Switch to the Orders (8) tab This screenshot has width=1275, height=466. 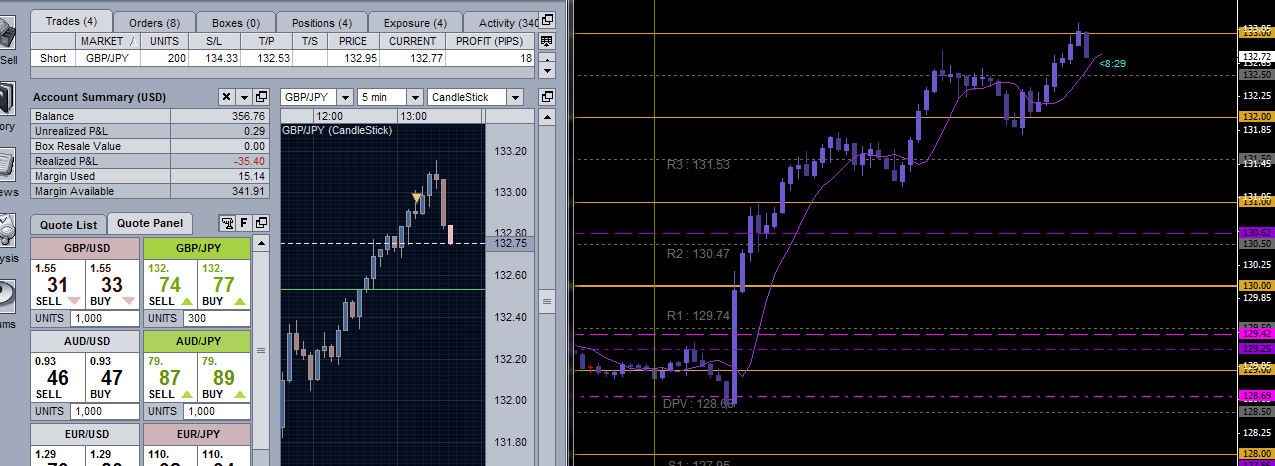click(153, 22)
